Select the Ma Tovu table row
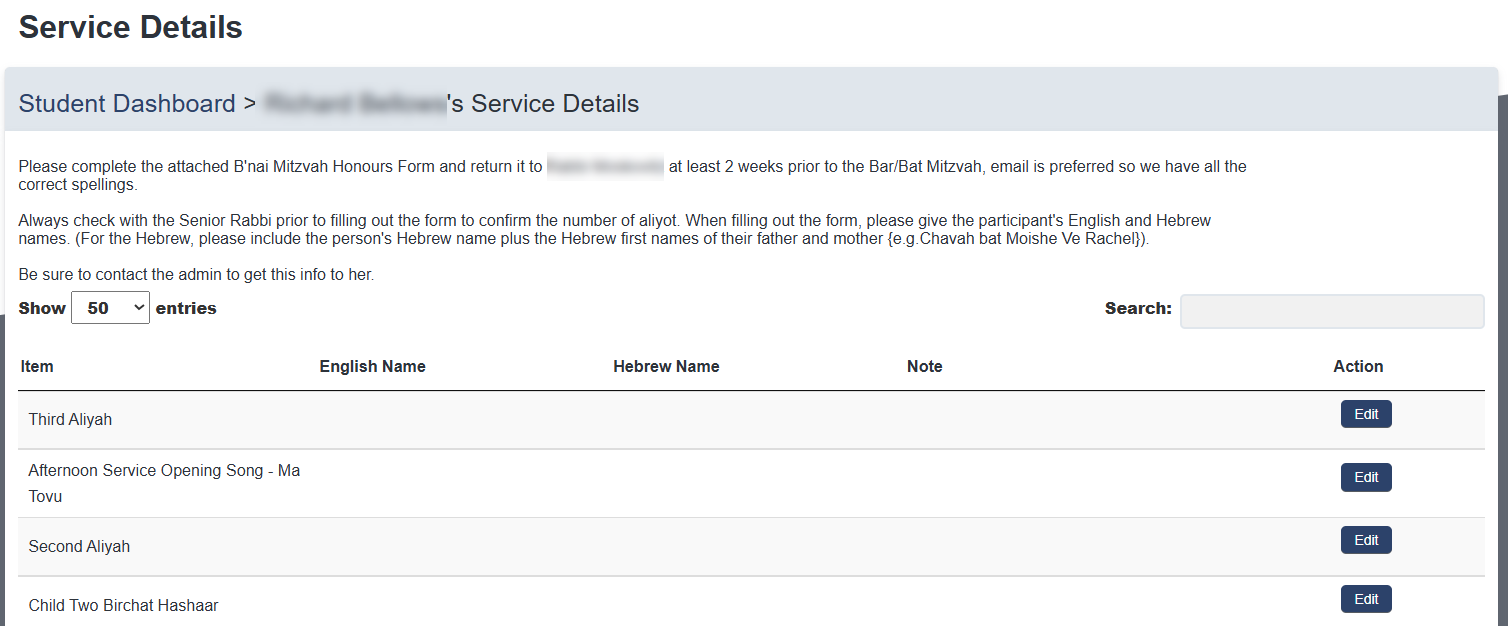Screen dimensions: 1508x626 pos(600,483)
